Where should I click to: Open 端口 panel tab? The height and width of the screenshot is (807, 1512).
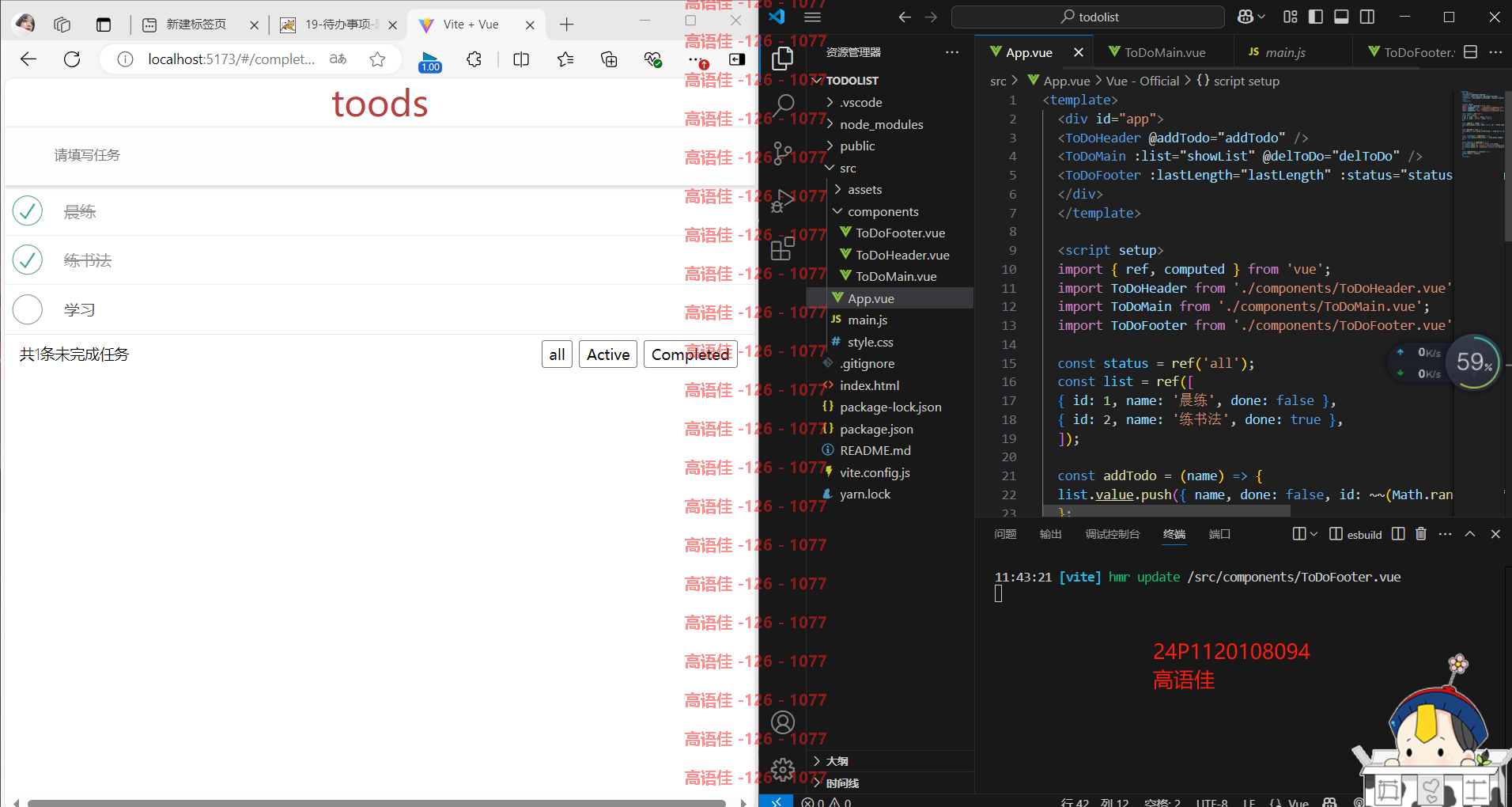click(x=1219, y=534)
